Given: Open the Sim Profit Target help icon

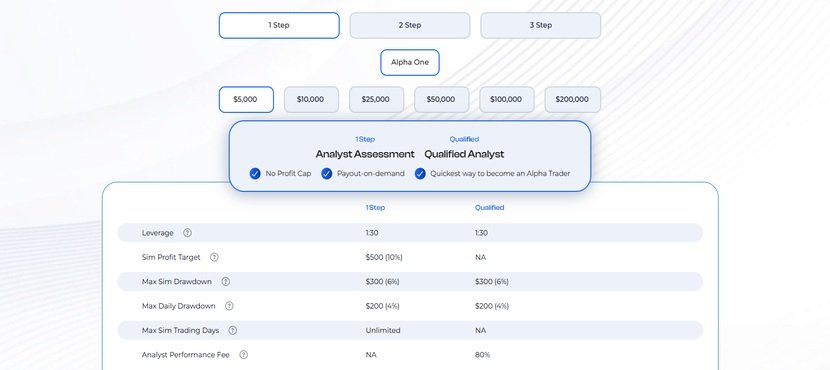Looking at the screenshot, I should pyautogui.click(x=214, y=257).
